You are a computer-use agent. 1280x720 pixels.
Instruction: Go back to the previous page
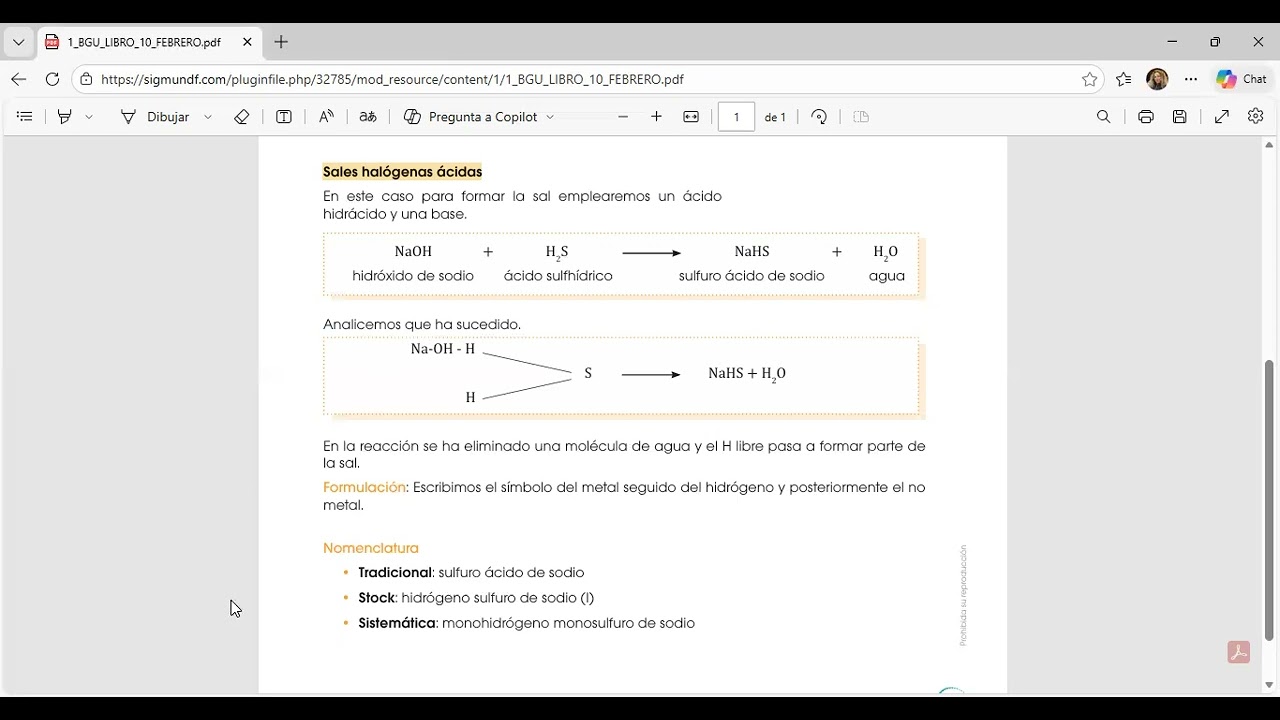coord(19,79)
